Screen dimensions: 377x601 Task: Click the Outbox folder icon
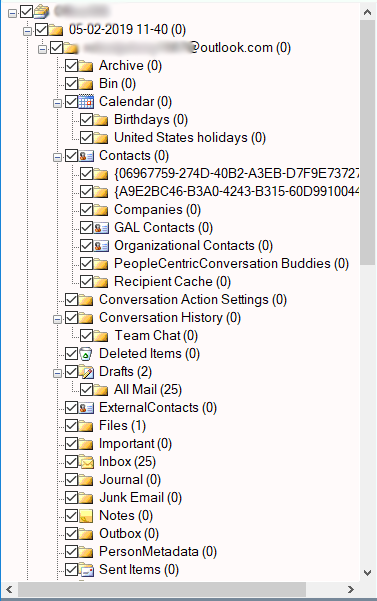coord(86,534)
